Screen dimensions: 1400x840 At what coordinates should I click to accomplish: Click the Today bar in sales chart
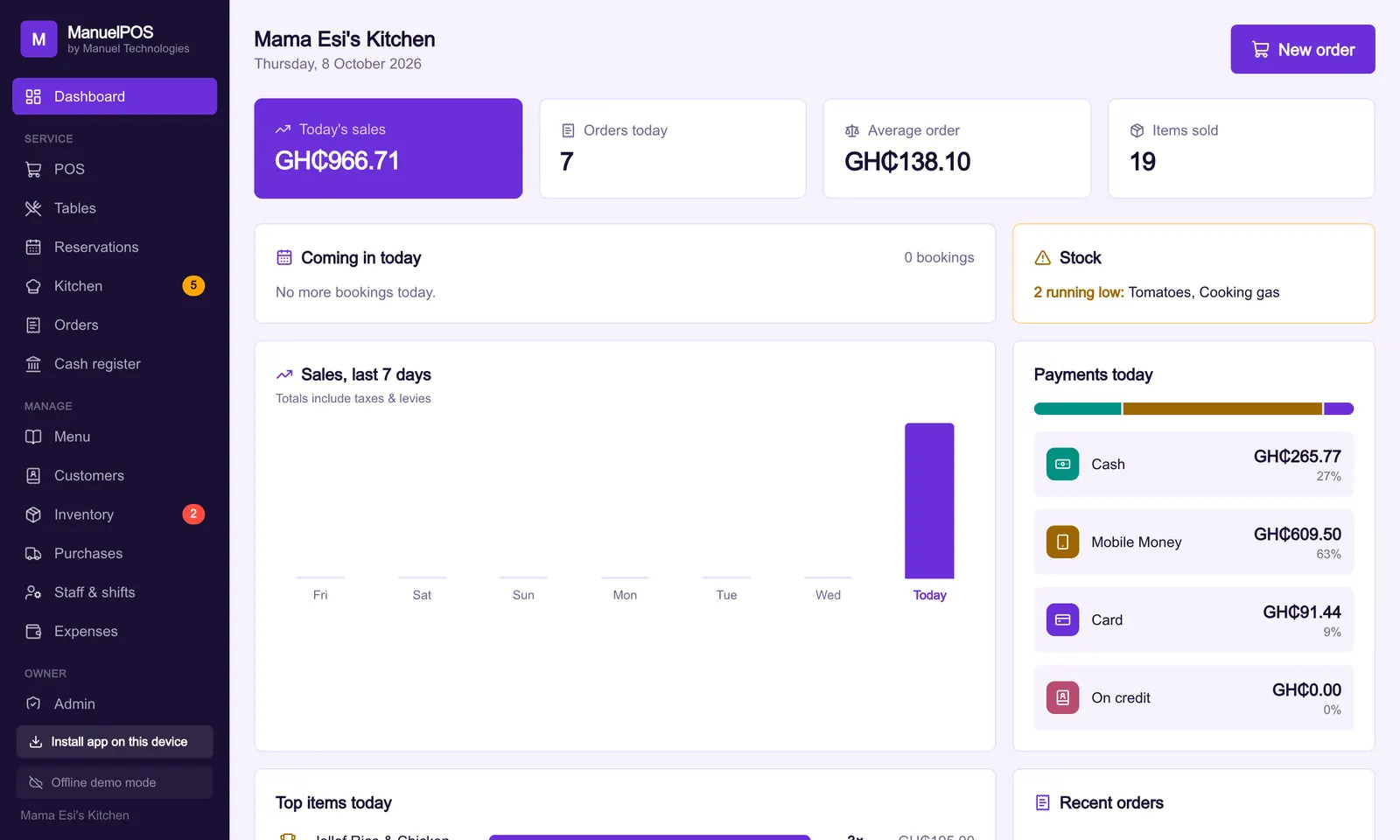pos(929,500)
